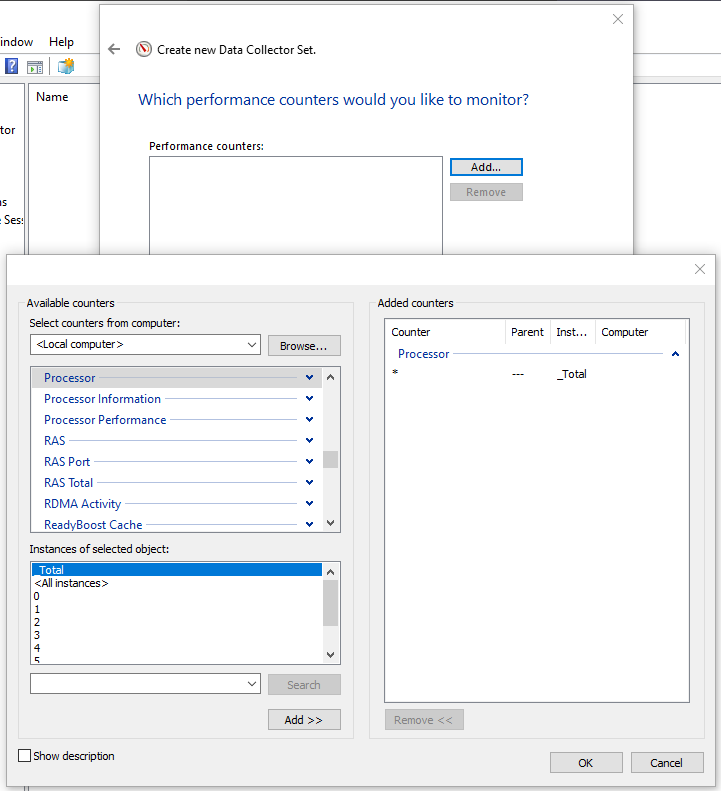Enable the Show description checkbox
The height and width of the screenshot is (791, 721).
point(24,755)
